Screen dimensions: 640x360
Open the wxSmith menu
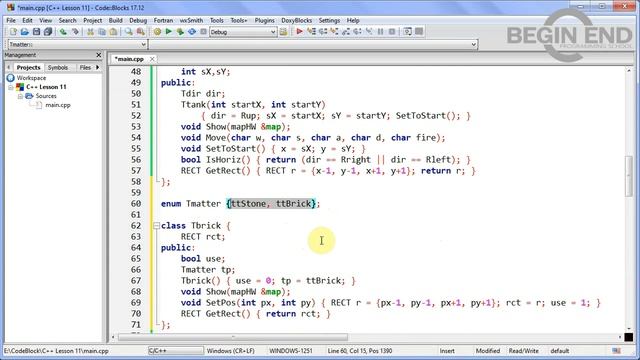click(191, 20)
